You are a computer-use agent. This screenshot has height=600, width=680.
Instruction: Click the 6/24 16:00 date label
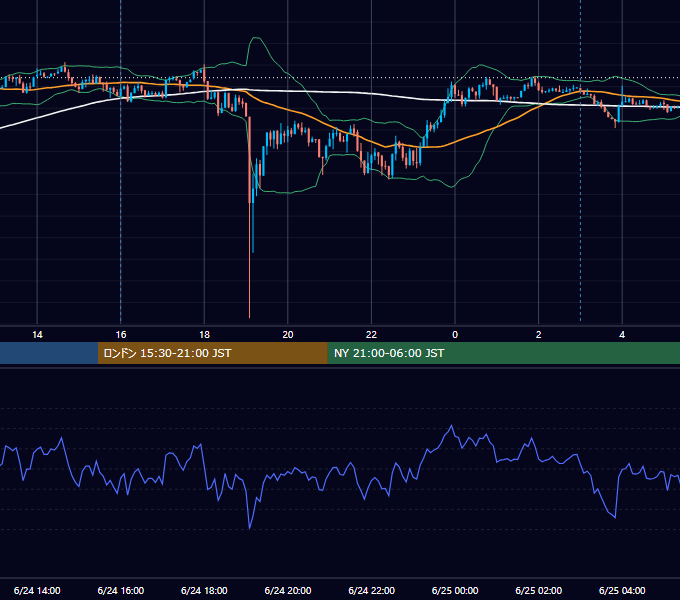(121, 590)
